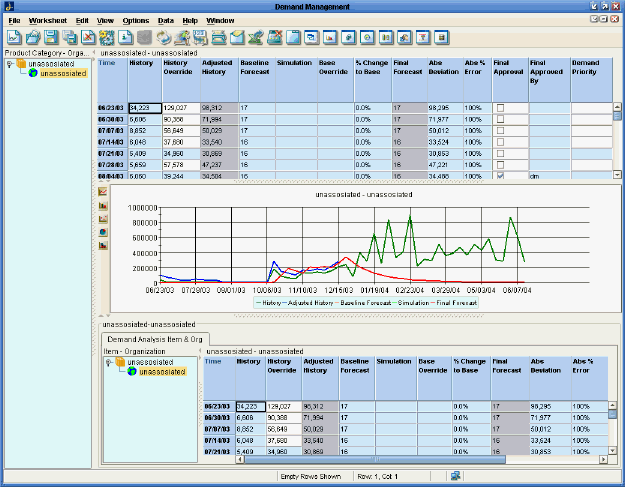Select Demand Analysis Item & Org tab

pyautogui.click(x=155, y=339)
